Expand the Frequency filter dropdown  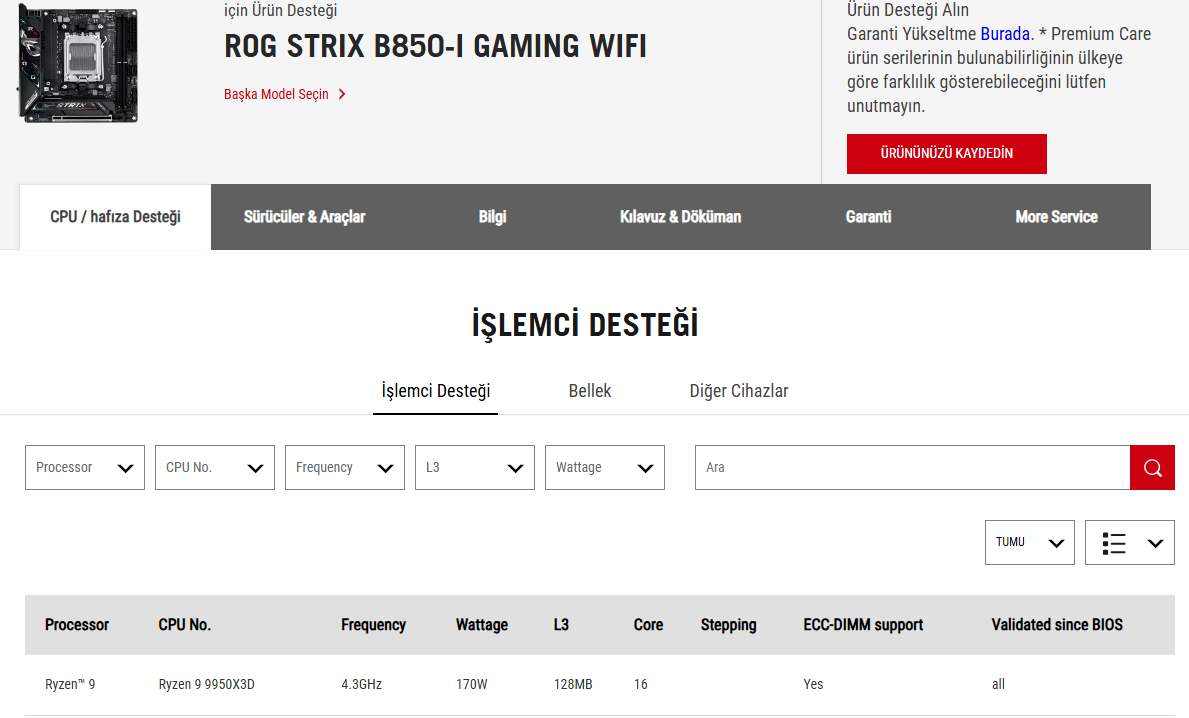click(x=345, y=468)
